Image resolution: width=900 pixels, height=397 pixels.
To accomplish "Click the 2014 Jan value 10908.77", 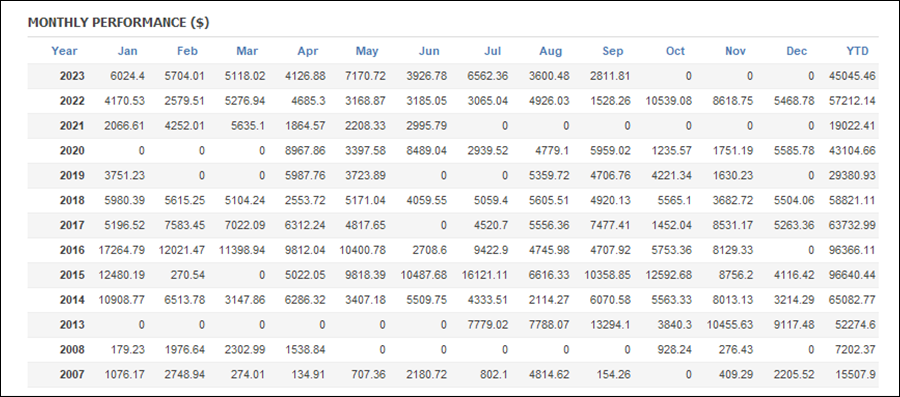I will [x=121, y=300].
